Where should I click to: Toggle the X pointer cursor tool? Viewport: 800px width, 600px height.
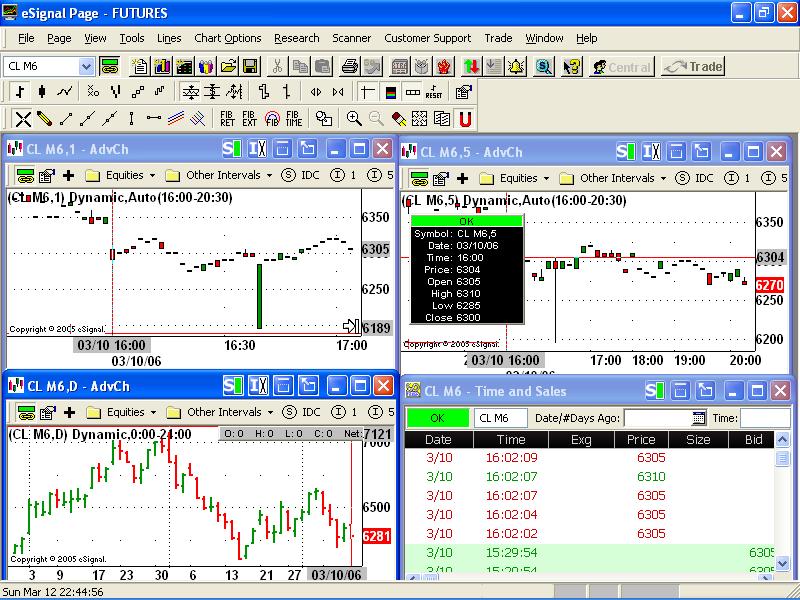pyautogui.click(x=22, y=119)
